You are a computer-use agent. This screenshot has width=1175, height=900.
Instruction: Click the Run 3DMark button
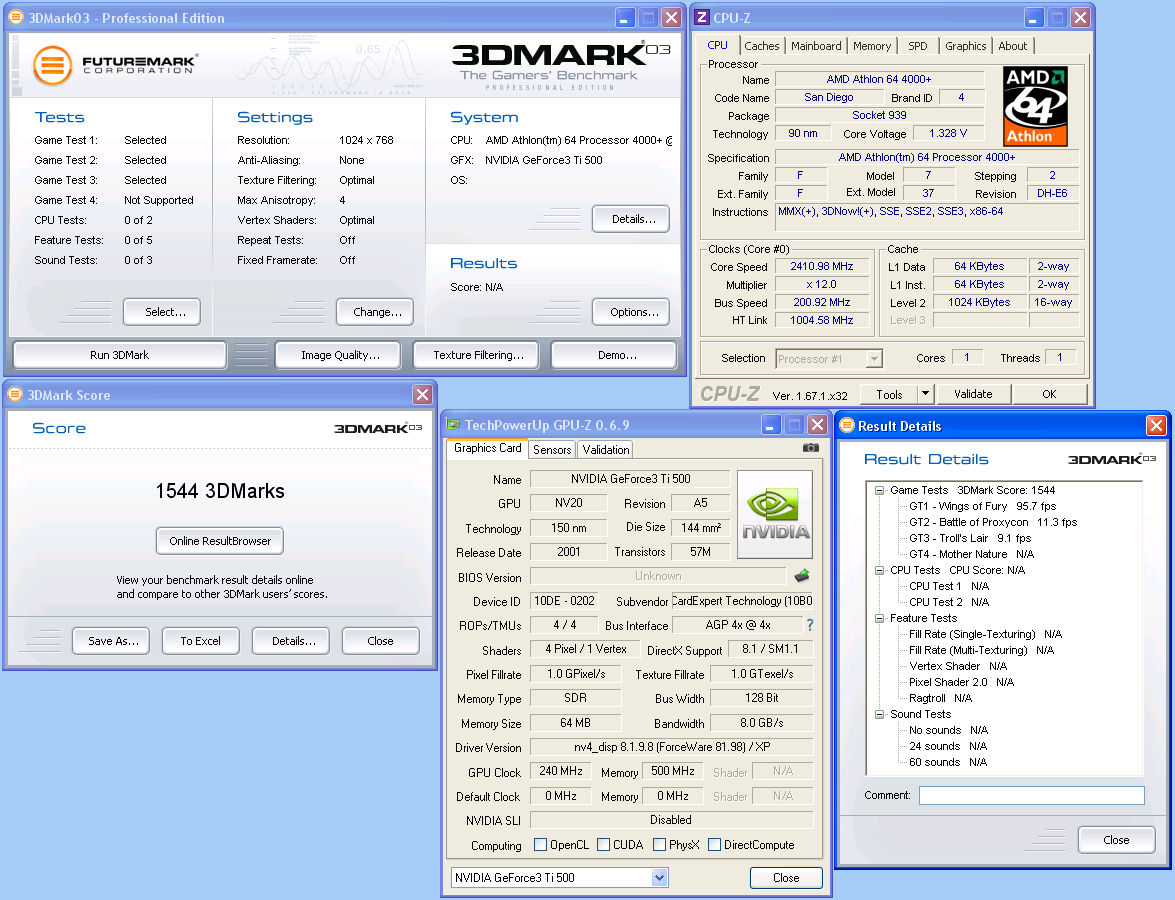pos(120,355)
